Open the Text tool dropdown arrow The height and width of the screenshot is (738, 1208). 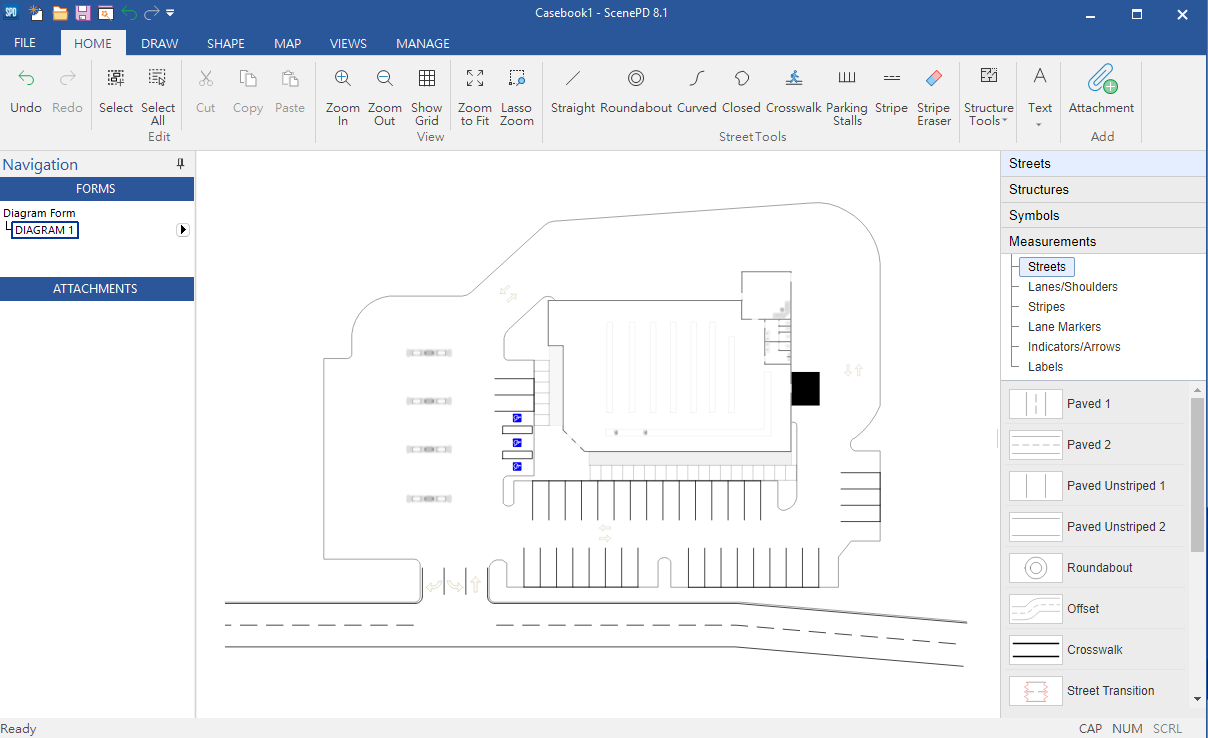pos(1040,125)
